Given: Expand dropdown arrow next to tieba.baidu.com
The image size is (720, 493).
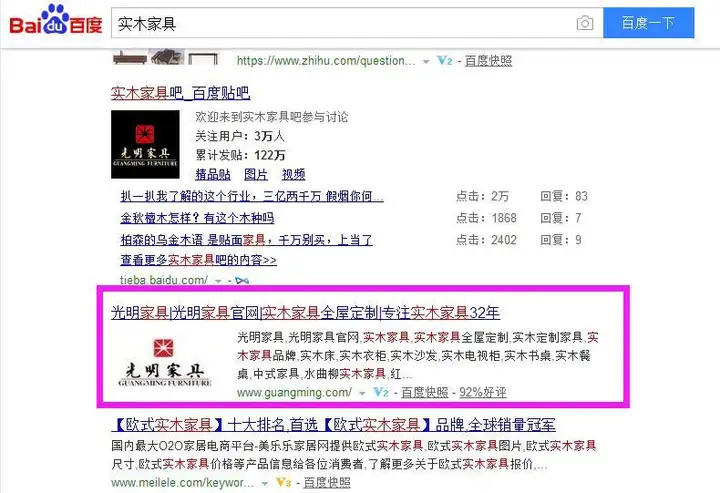Looking at the screenshot, I should 219,280.
